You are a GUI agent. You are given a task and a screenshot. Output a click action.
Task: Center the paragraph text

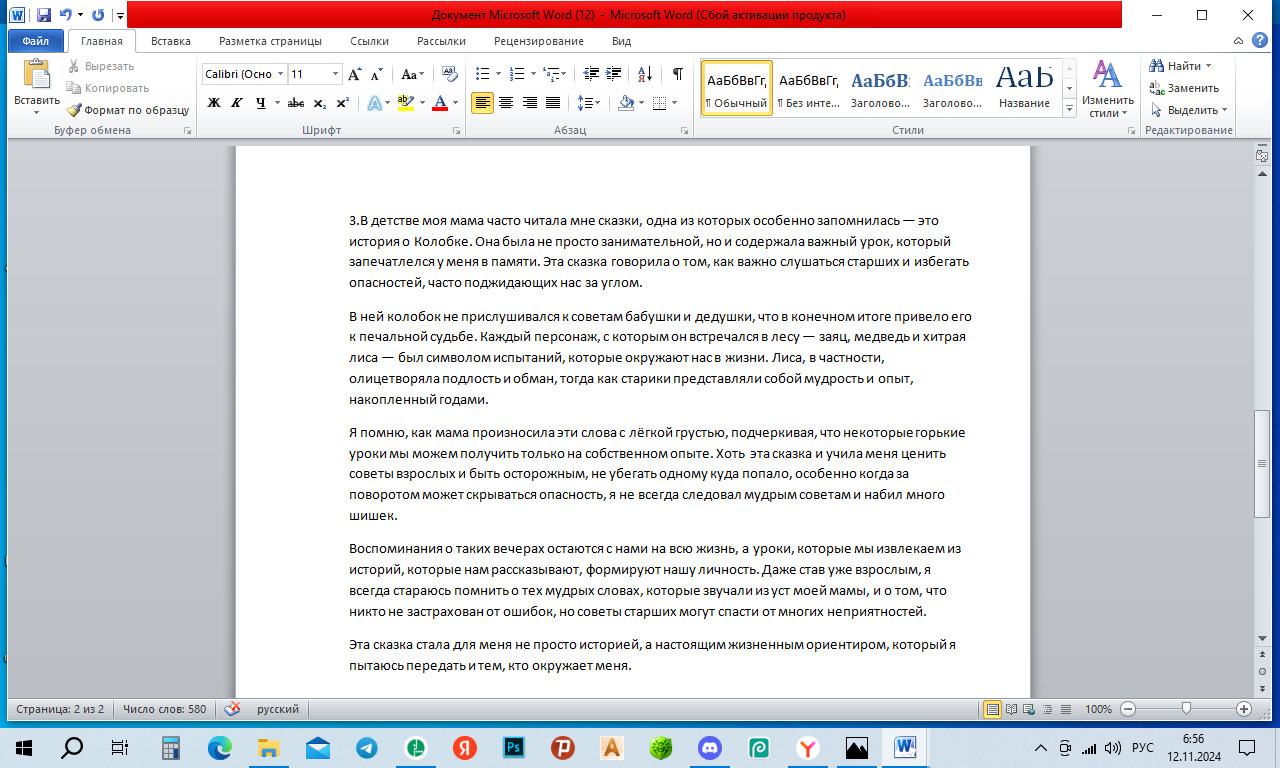pos(506,102)
